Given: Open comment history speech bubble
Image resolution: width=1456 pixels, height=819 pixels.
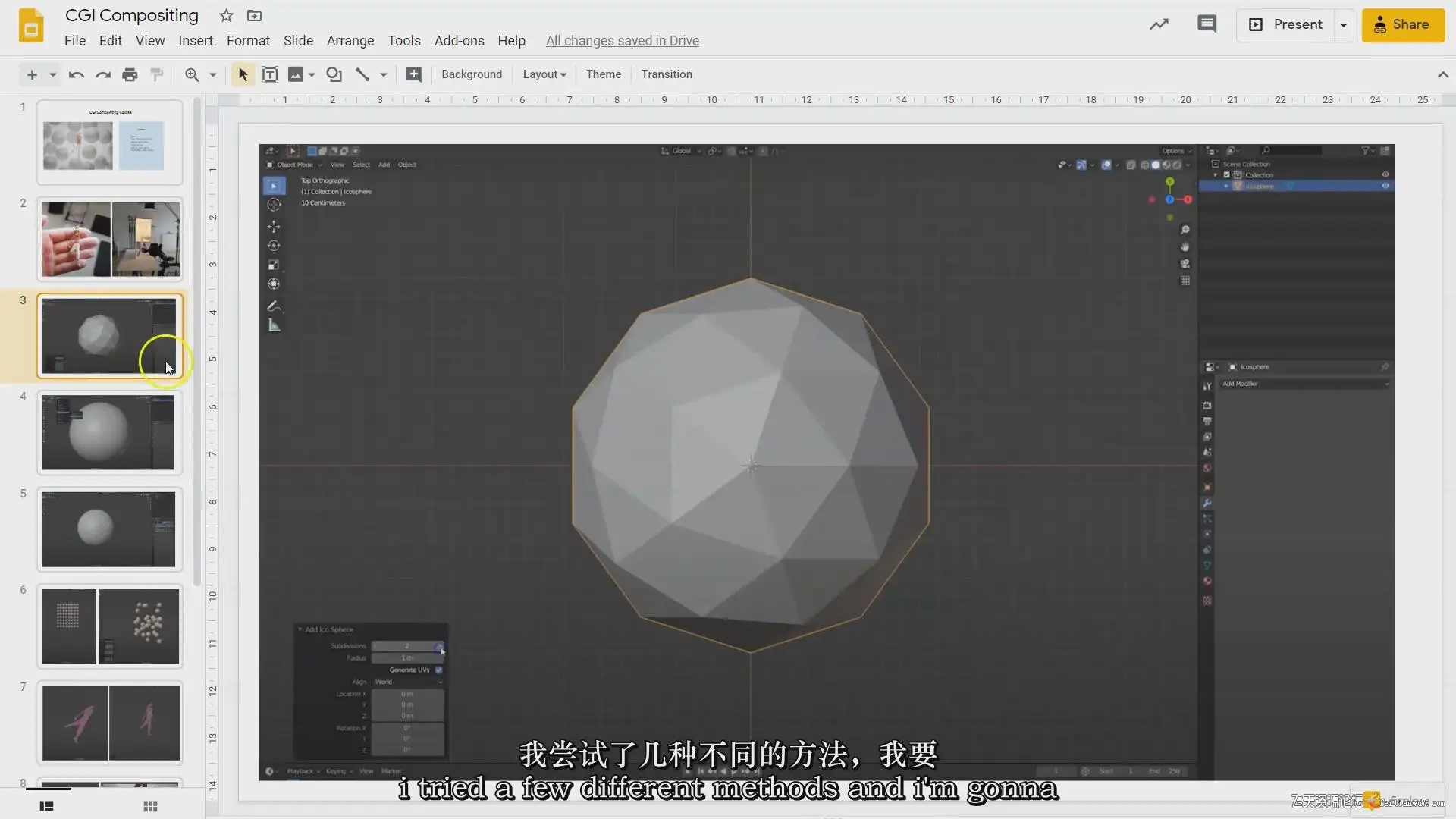Looking at the screenshot, I should (x=1207, y=24).
